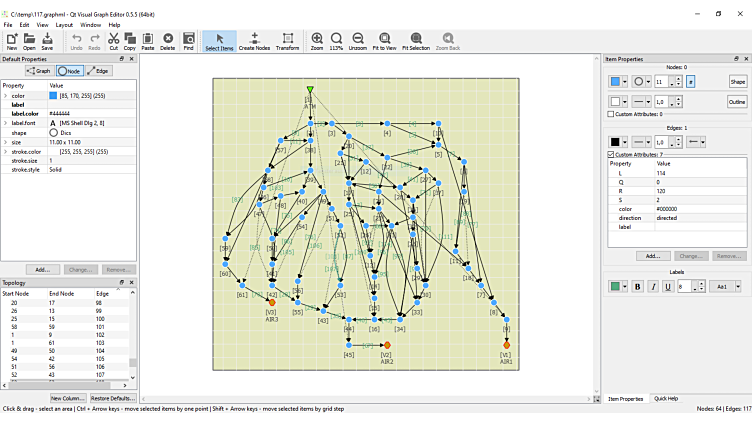This screenshot has width=752, height=423.
Task: Click the New Column button
Action: 68,398
